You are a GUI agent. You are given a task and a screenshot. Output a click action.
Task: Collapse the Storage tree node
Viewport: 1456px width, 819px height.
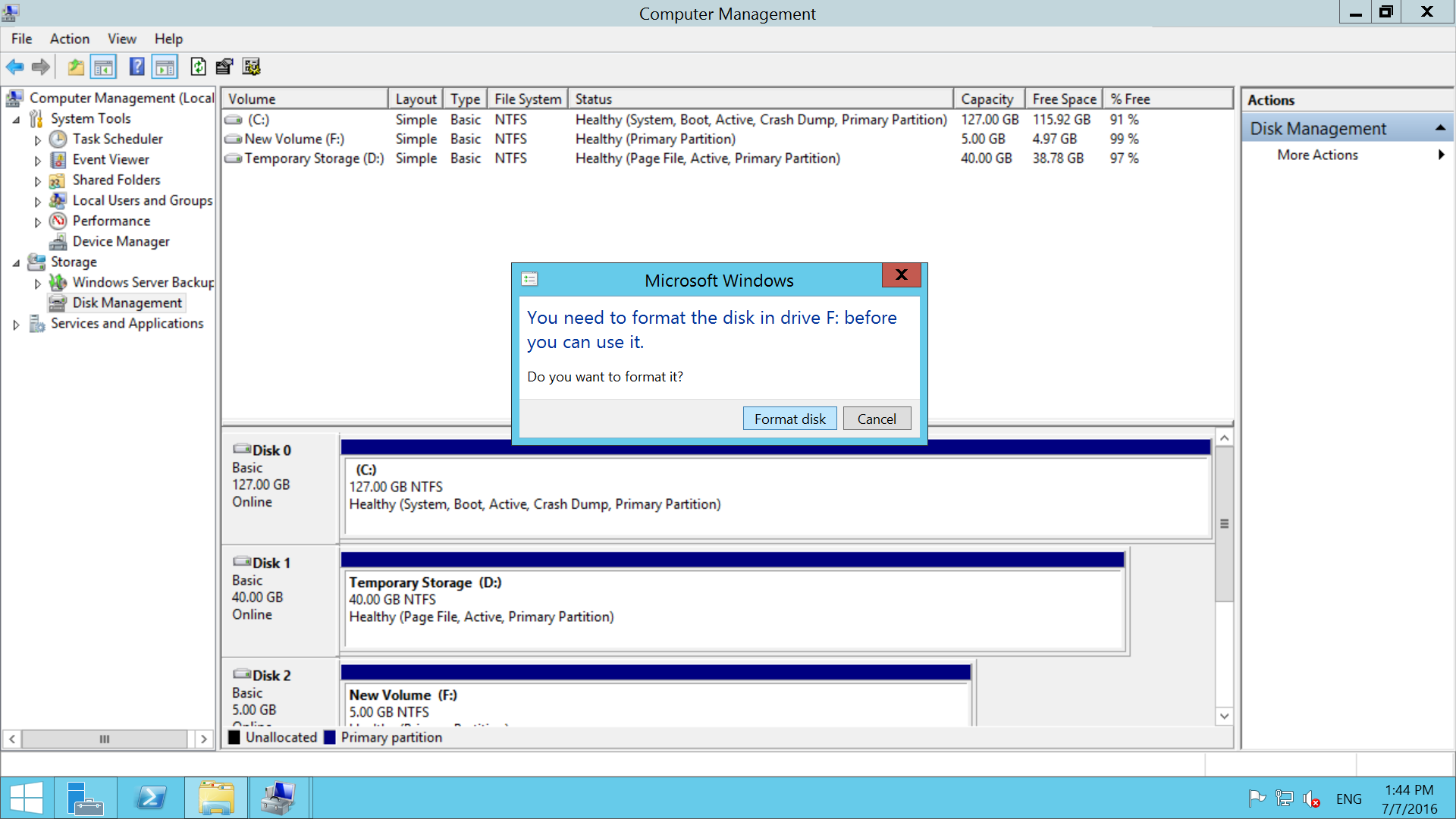pyautogui.click(x=17, y=262)
